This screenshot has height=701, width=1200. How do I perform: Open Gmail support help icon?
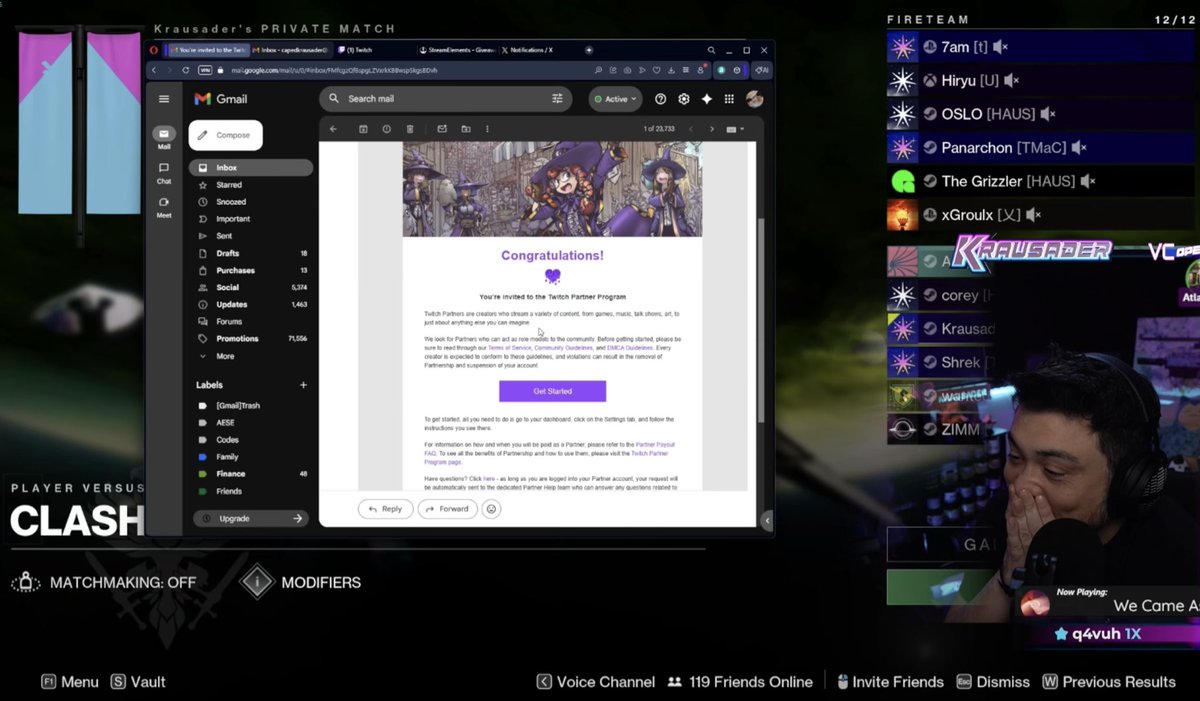point(660,99)
